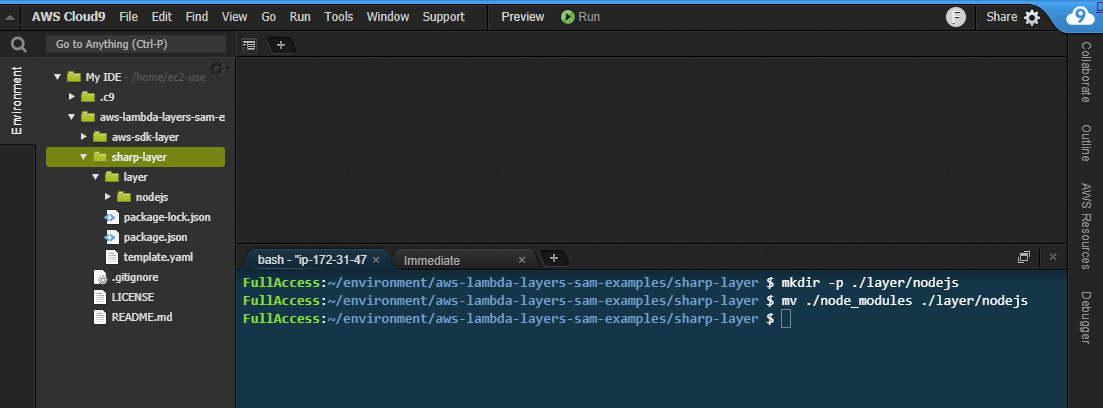This screenshot has height=408, width=1103.
Task: Click the README.md file icon
Action: tap(100, 317)
